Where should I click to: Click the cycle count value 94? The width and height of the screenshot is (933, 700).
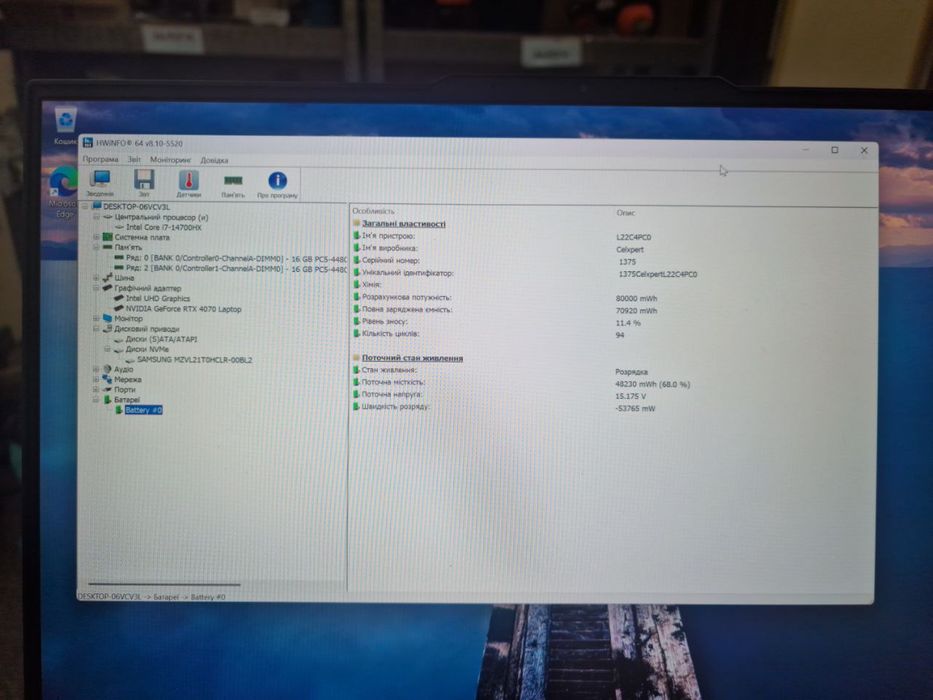(619, 335)
